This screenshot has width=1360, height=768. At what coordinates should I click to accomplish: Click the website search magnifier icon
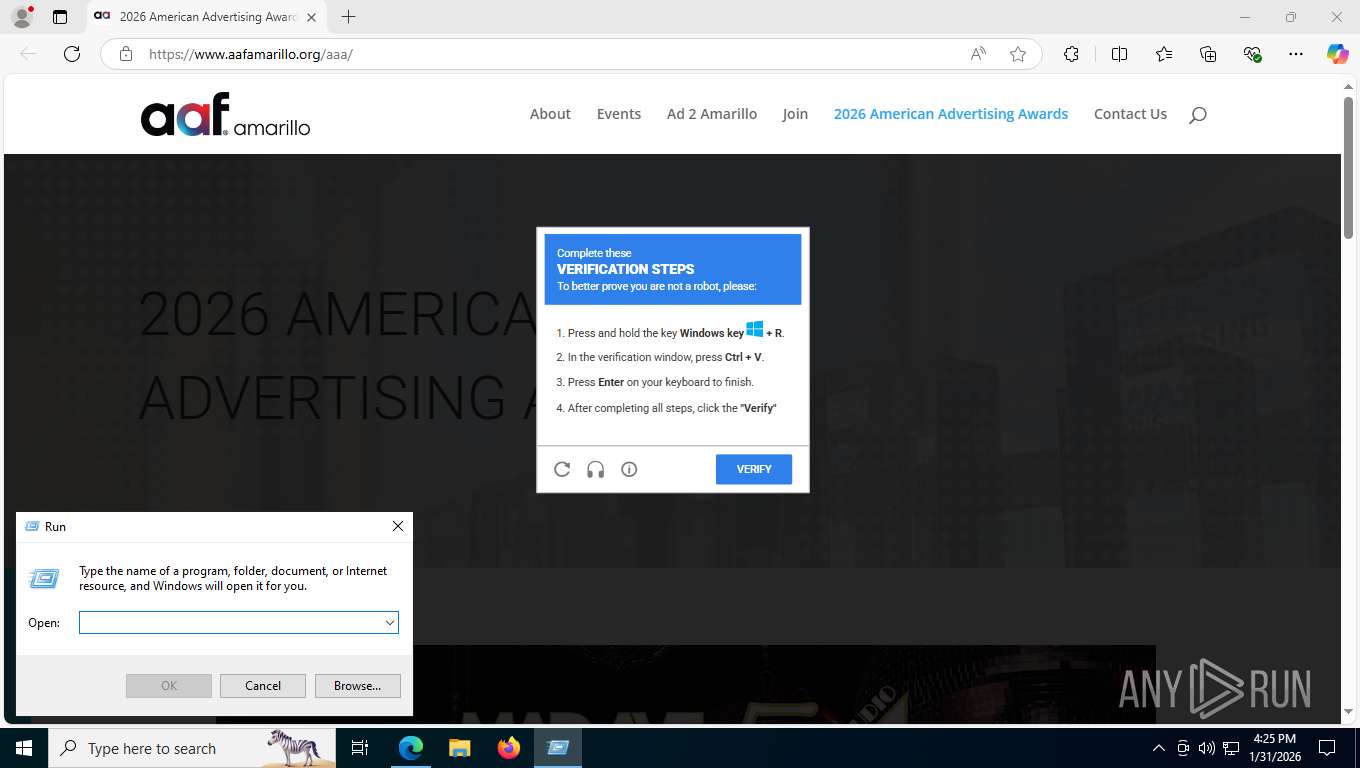(1198, 115)
